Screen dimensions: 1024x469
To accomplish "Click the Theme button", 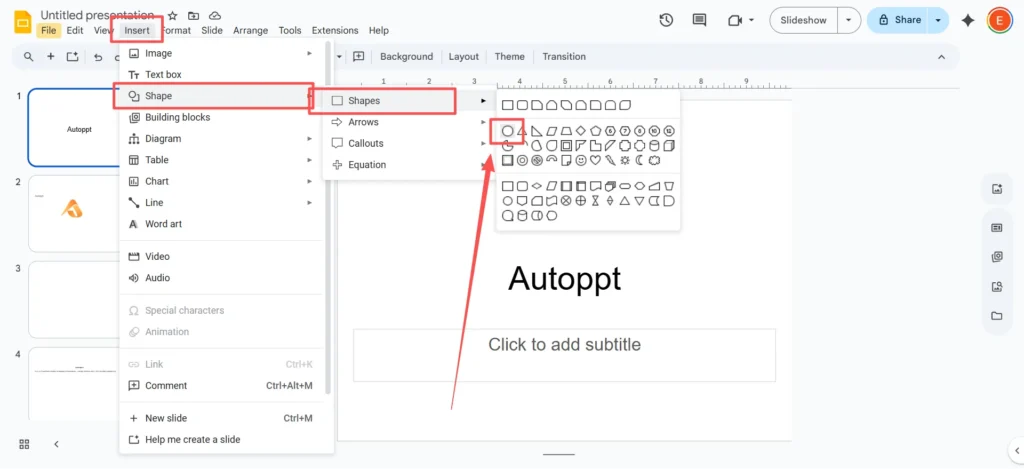I will click(x=509, y=57).
